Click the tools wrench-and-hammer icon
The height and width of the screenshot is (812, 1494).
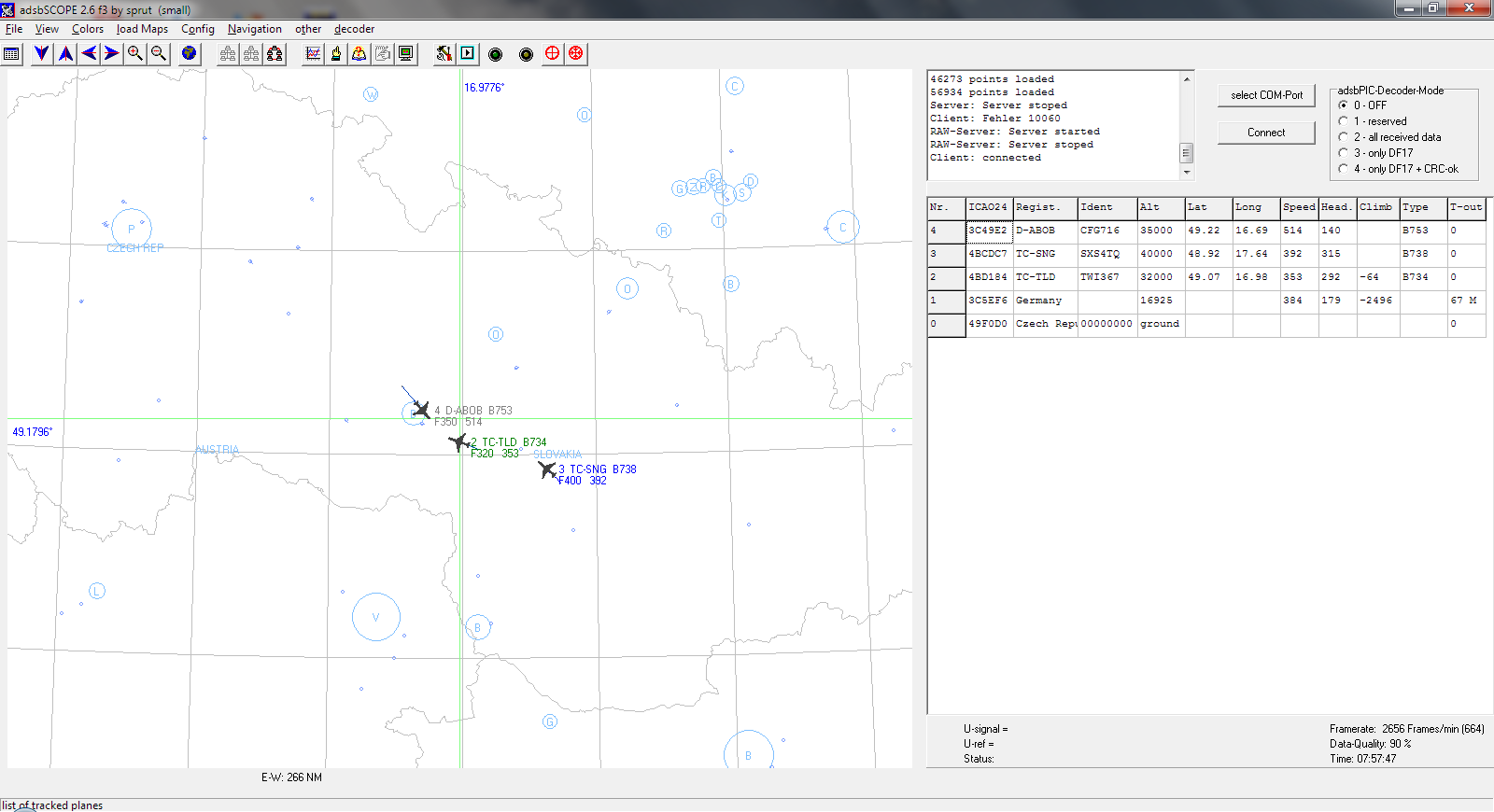coord(444,54)
